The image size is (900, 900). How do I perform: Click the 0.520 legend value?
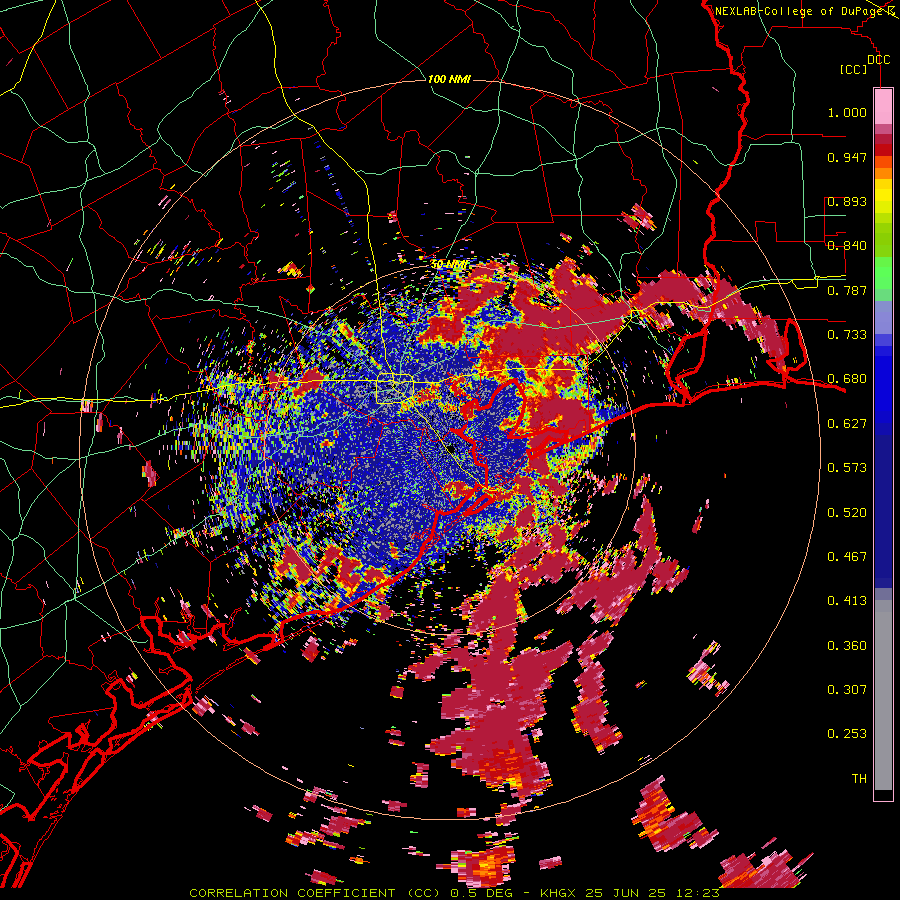(x=847, y=513)
